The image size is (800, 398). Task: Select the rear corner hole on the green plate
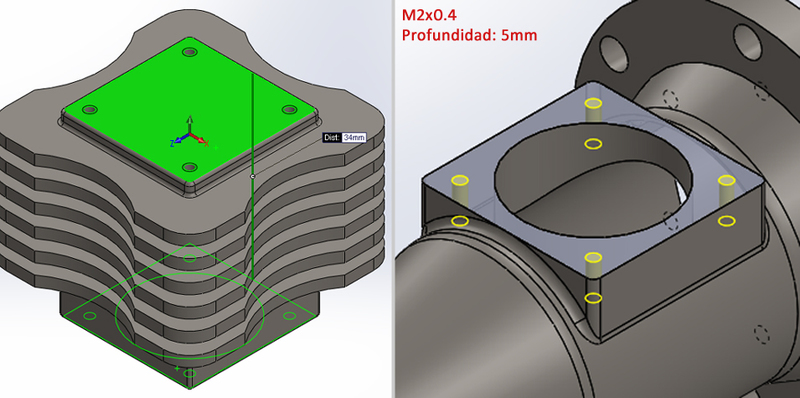click(190, 52)
